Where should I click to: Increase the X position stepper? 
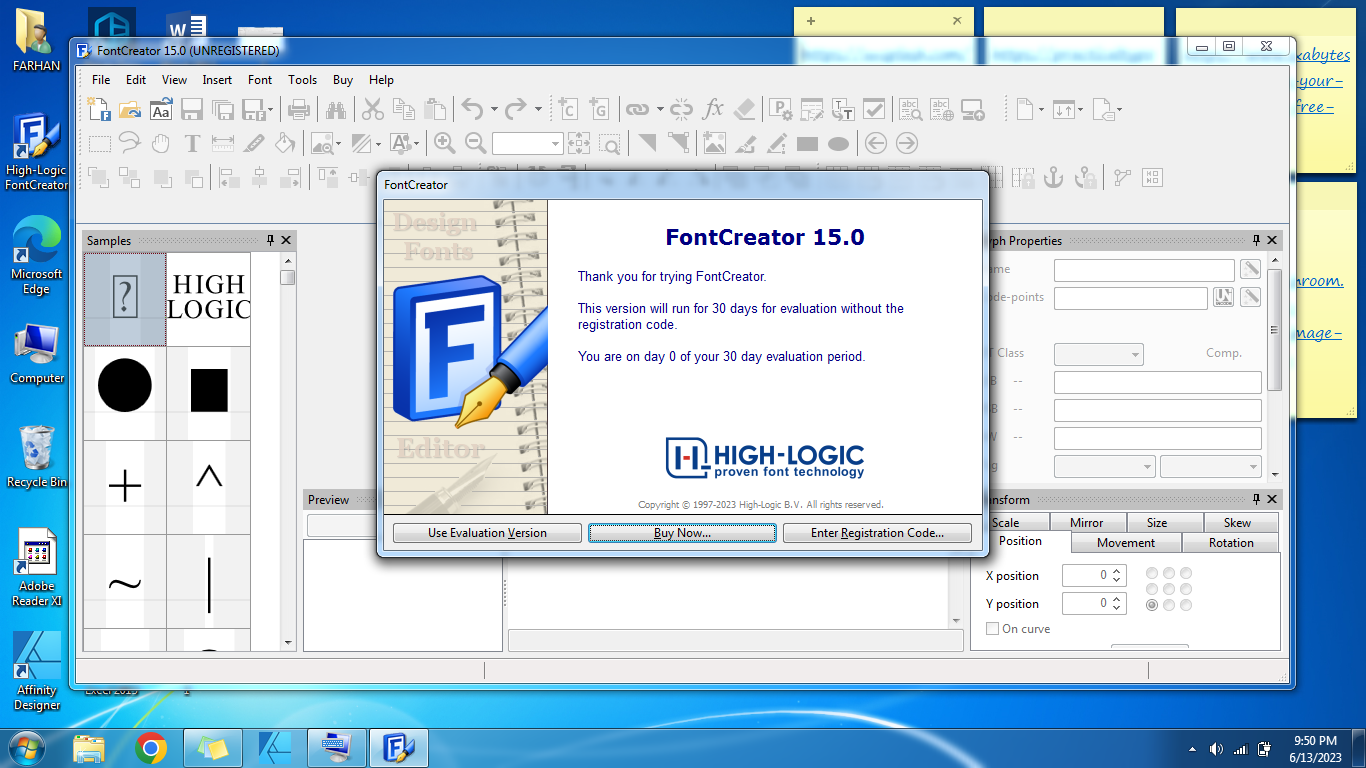1118,571
